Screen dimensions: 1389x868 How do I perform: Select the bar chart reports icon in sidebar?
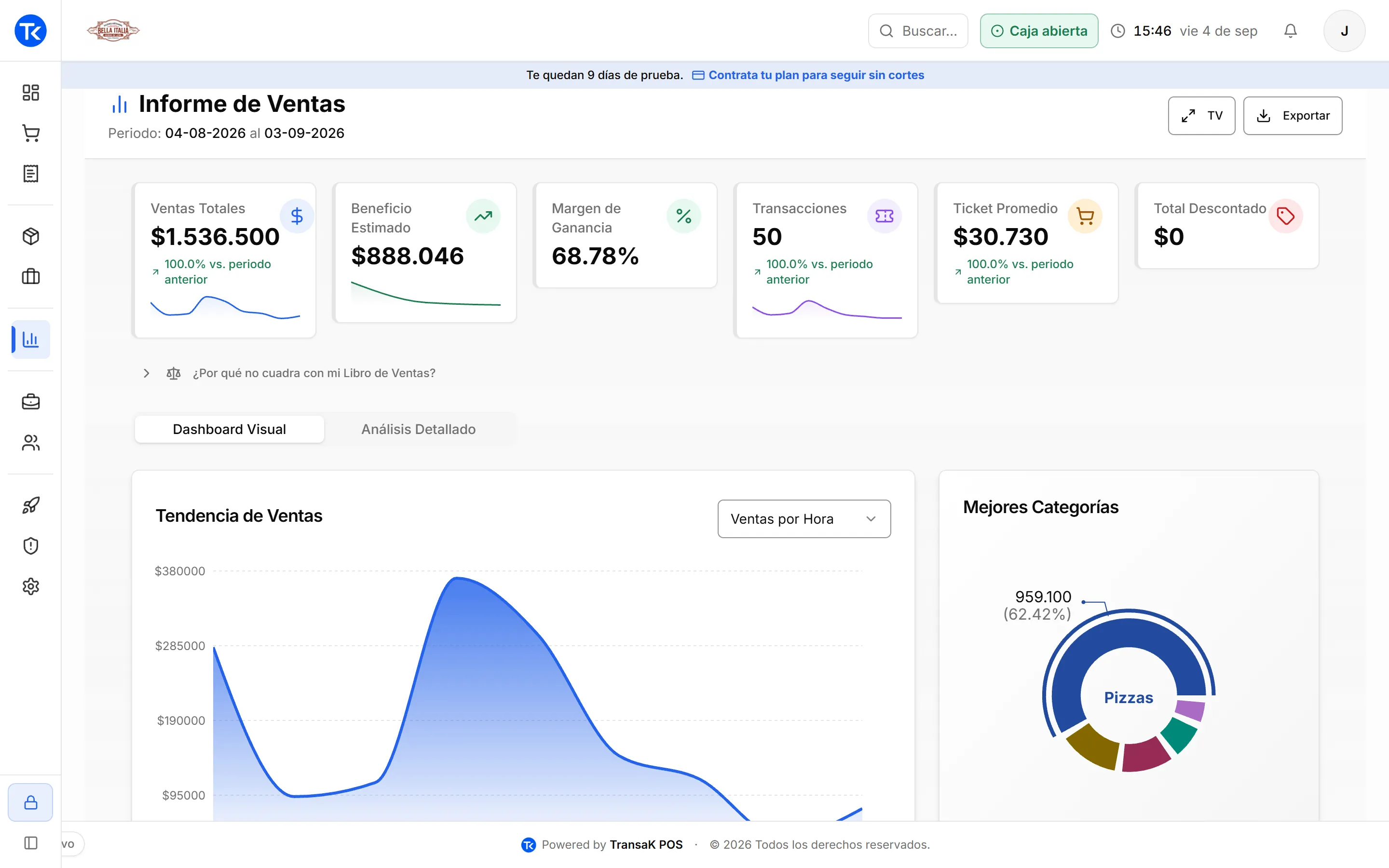(30, 339)
